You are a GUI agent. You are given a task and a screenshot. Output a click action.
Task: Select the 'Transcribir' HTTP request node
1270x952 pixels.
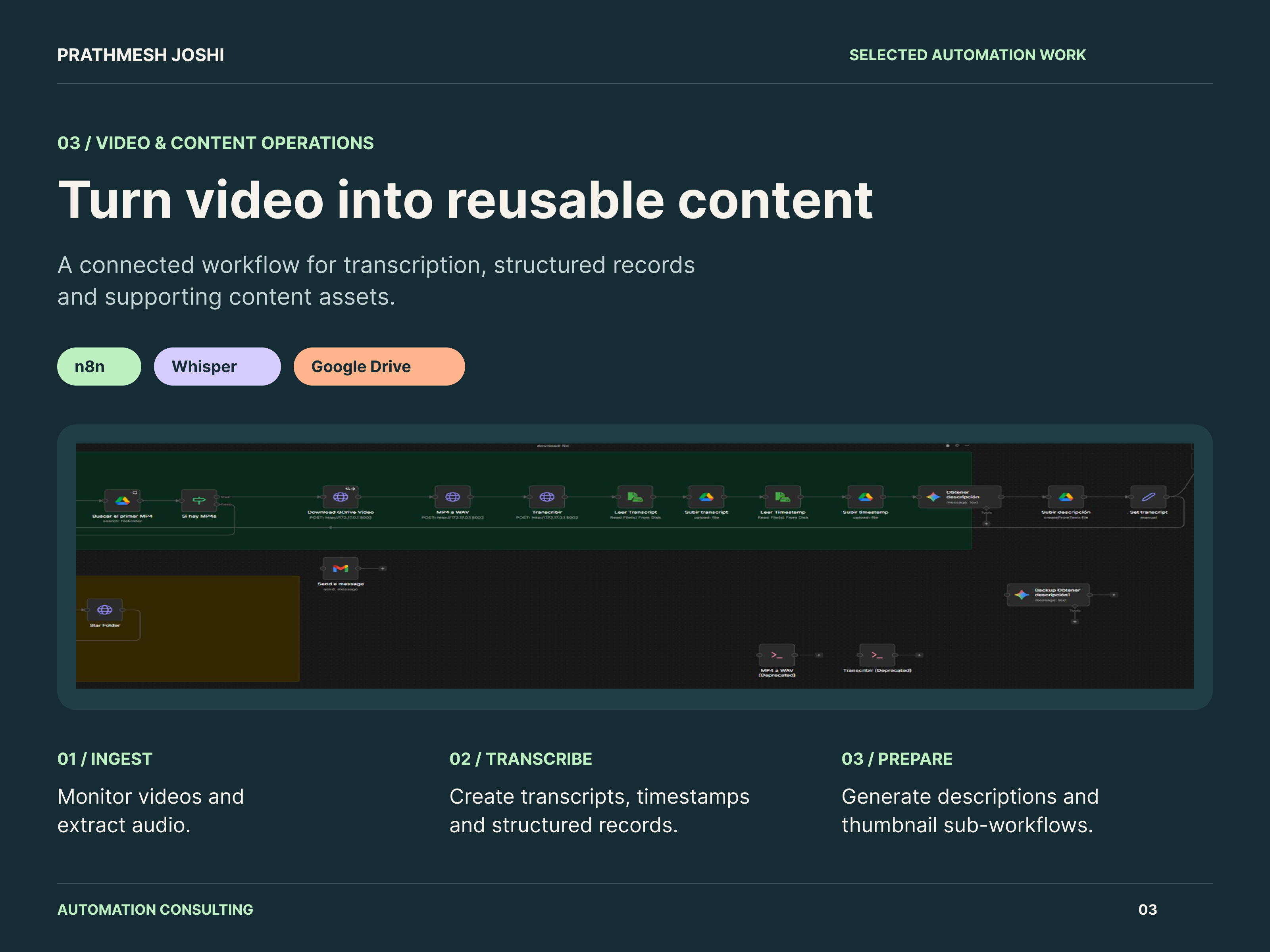coord(546,497)
